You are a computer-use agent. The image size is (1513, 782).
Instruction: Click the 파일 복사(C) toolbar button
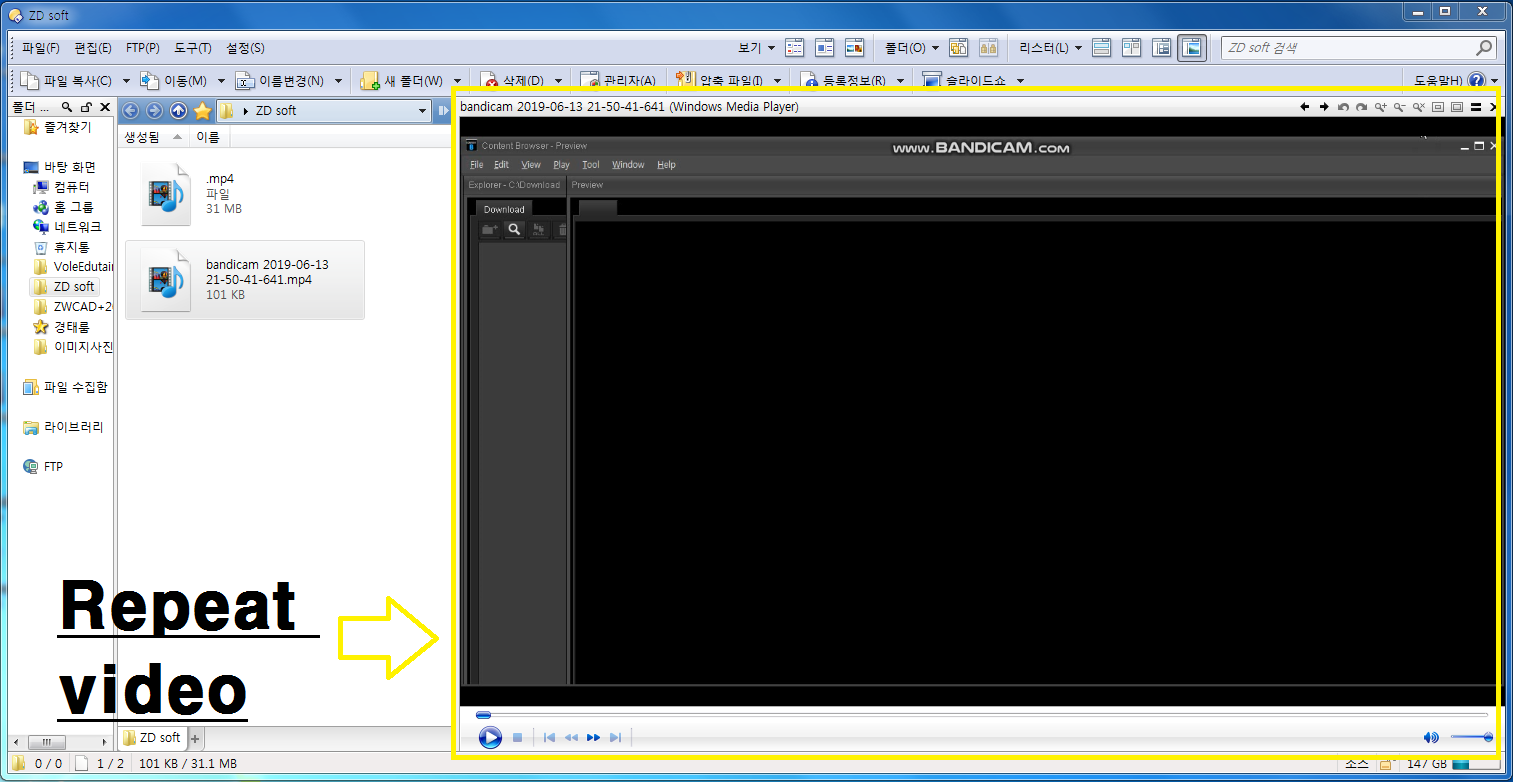point(66,81)
